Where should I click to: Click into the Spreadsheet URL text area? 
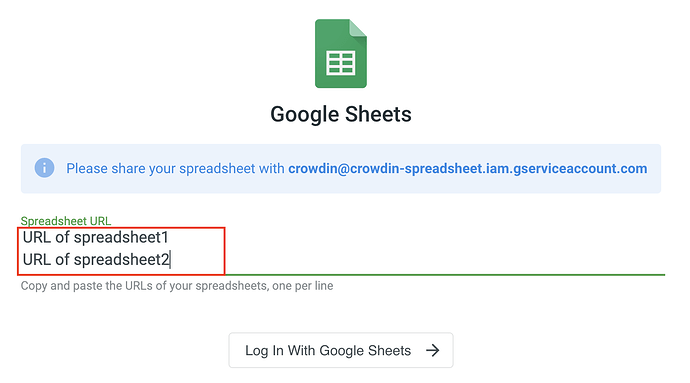pyautogui.click(x=342, y=251)
